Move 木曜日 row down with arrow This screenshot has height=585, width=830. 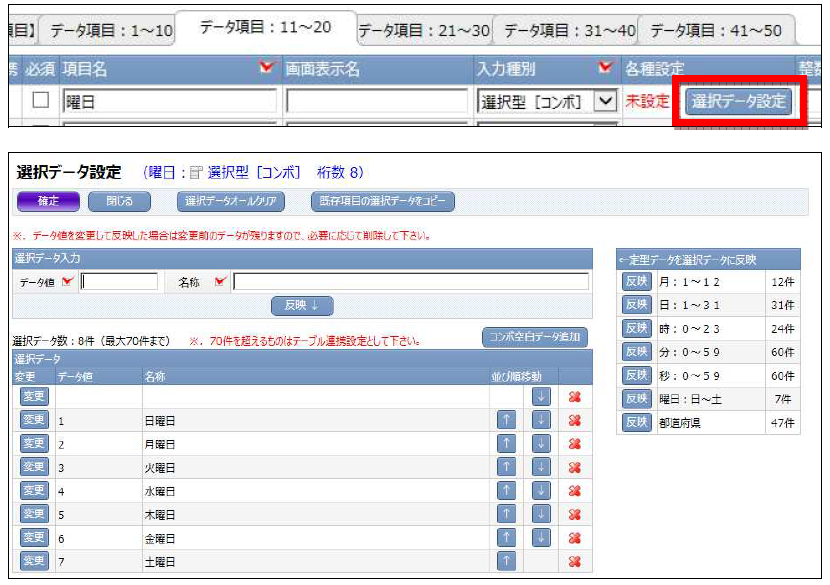(541, 514)
